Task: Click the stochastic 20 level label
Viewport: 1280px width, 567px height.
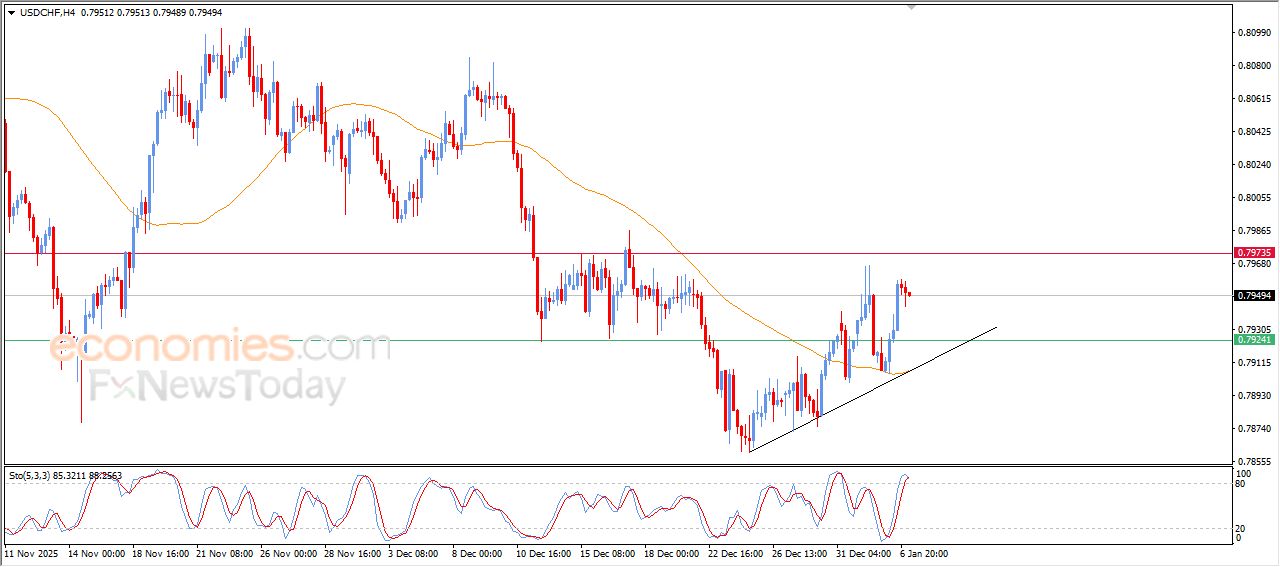Action: [1242, 527]
